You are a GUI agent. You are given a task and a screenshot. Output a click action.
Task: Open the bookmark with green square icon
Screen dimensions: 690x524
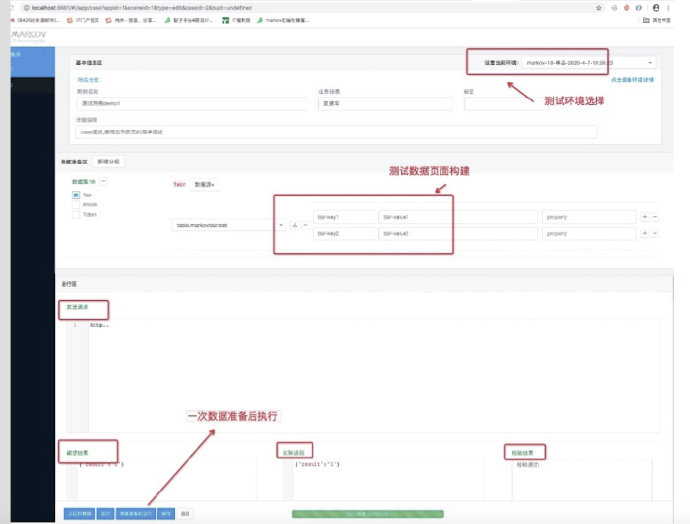tap(236, 20)
